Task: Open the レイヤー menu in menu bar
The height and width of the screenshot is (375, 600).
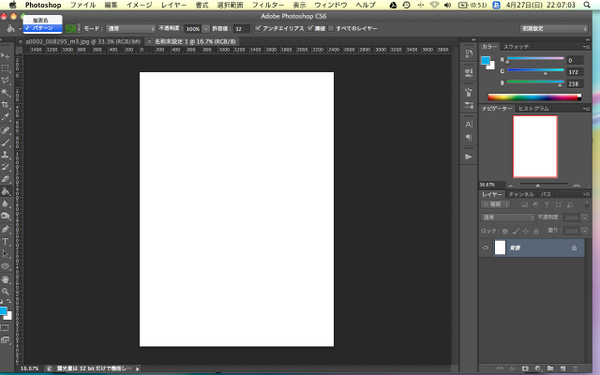Action: (x=174, y=5)
